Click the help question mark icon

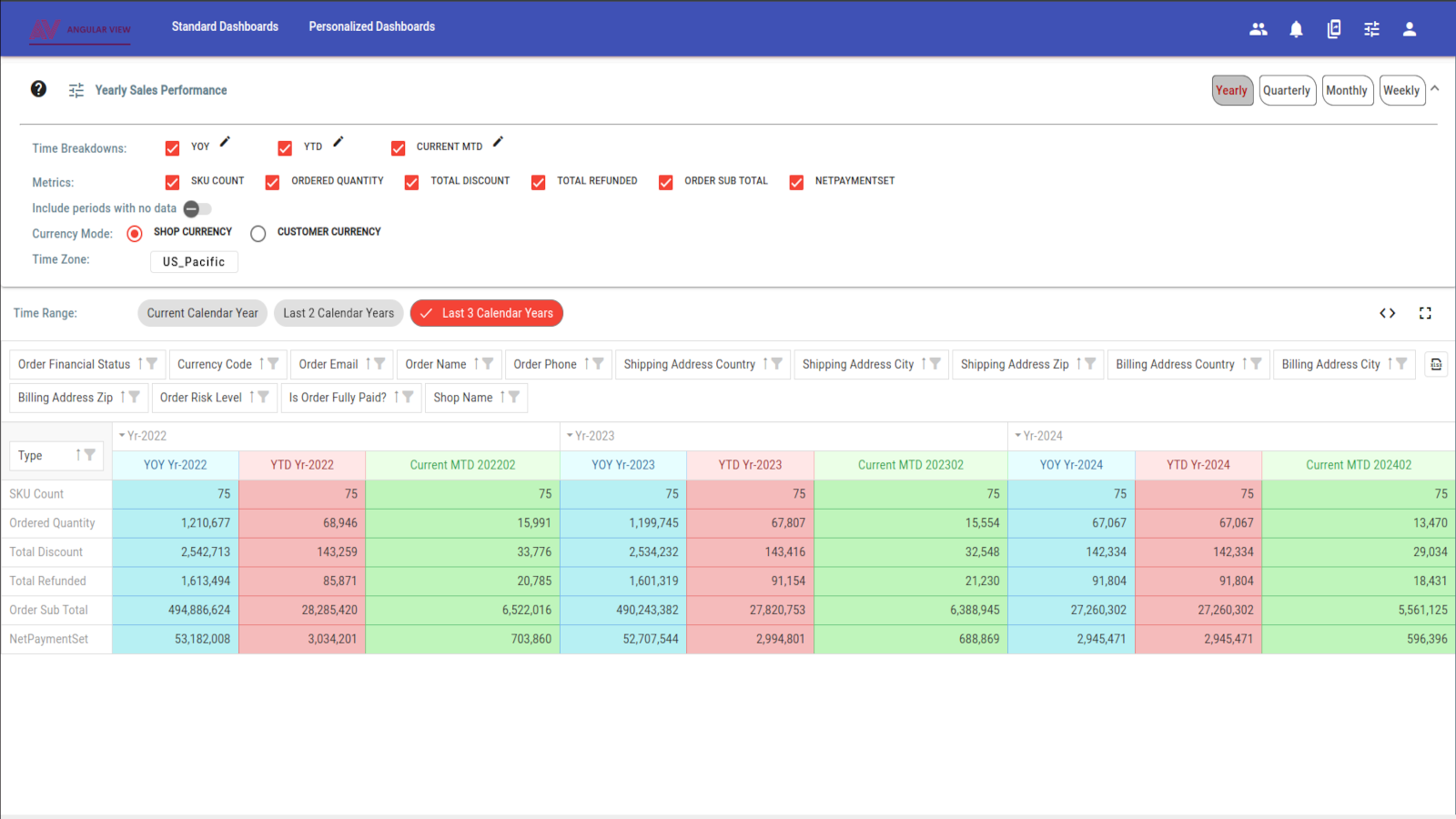coord(38,89)
